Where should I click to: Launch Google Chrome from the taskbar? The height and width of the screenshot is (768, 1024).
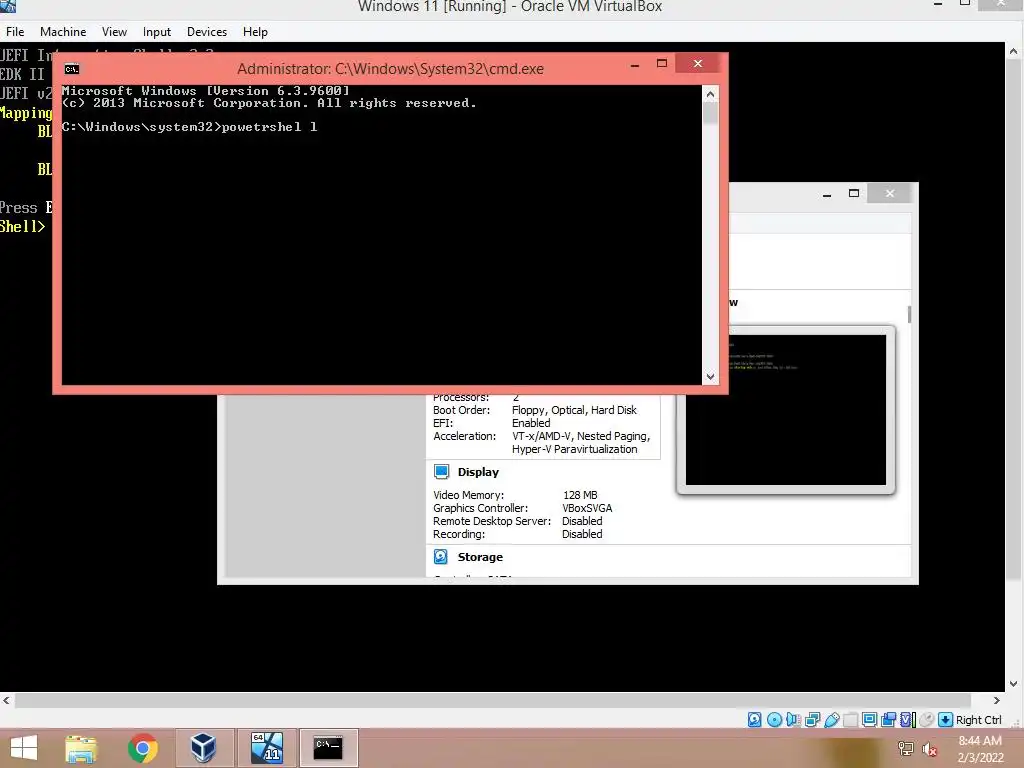(142, 748)
